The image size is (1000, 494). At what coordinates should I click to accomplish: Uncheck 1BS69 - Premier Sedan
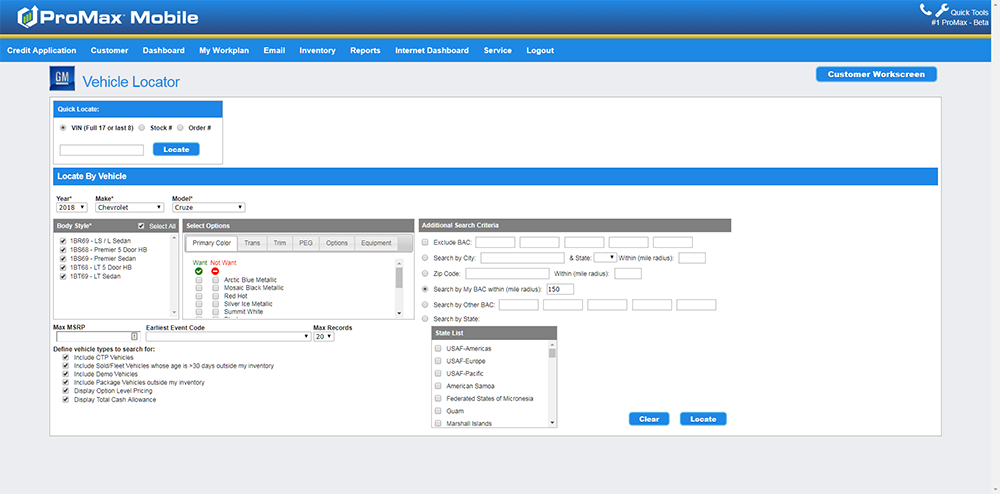coord(62,259)
